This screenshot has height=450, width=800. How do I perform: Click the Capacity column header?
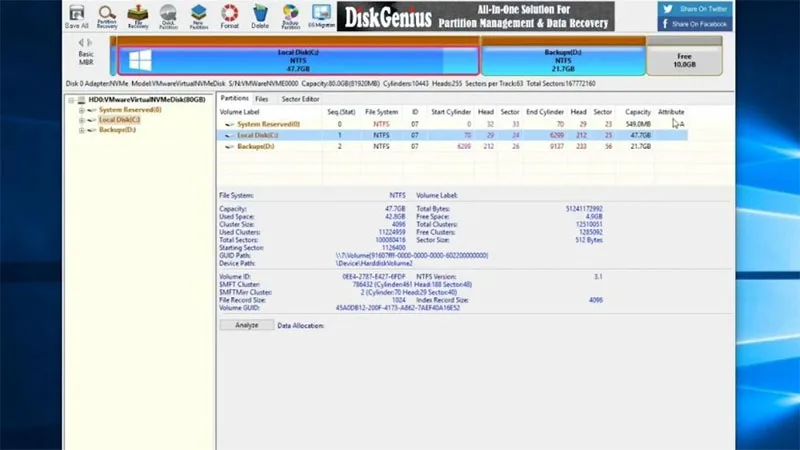tap(638, 112)
